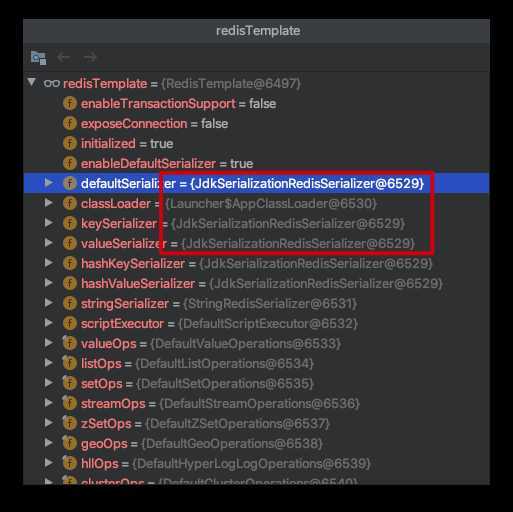Click the back arrow in toolbar
The image size is (513, 512).
[x=64, y=57]
